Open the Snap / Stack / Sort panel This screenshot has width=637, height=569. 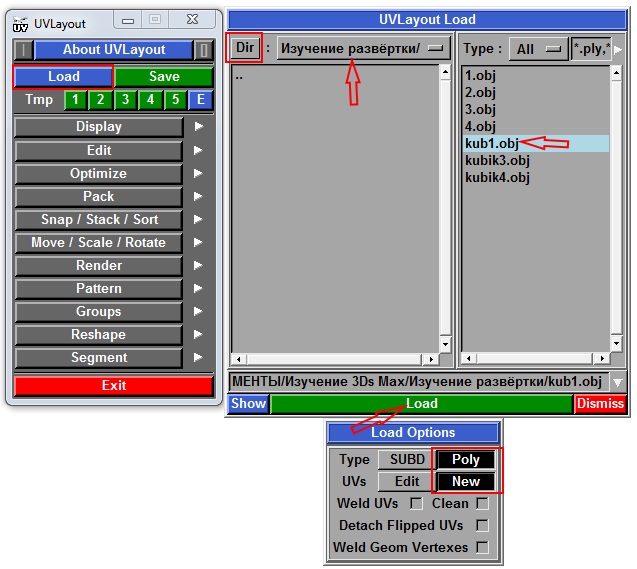point(98,220)
